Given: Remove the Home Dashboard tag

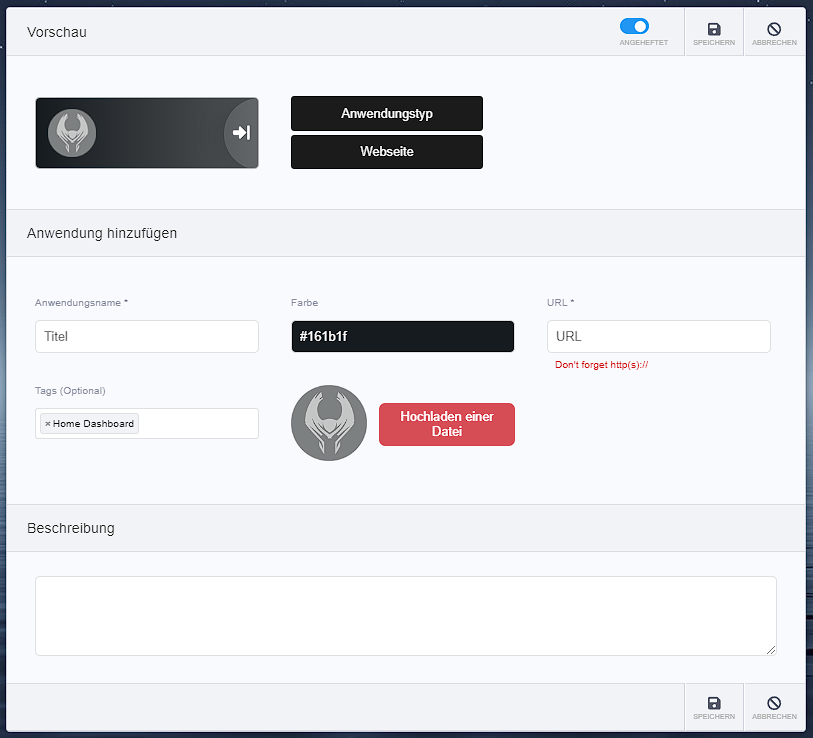Looking at the screenshot, I should (x=47, y=424).
